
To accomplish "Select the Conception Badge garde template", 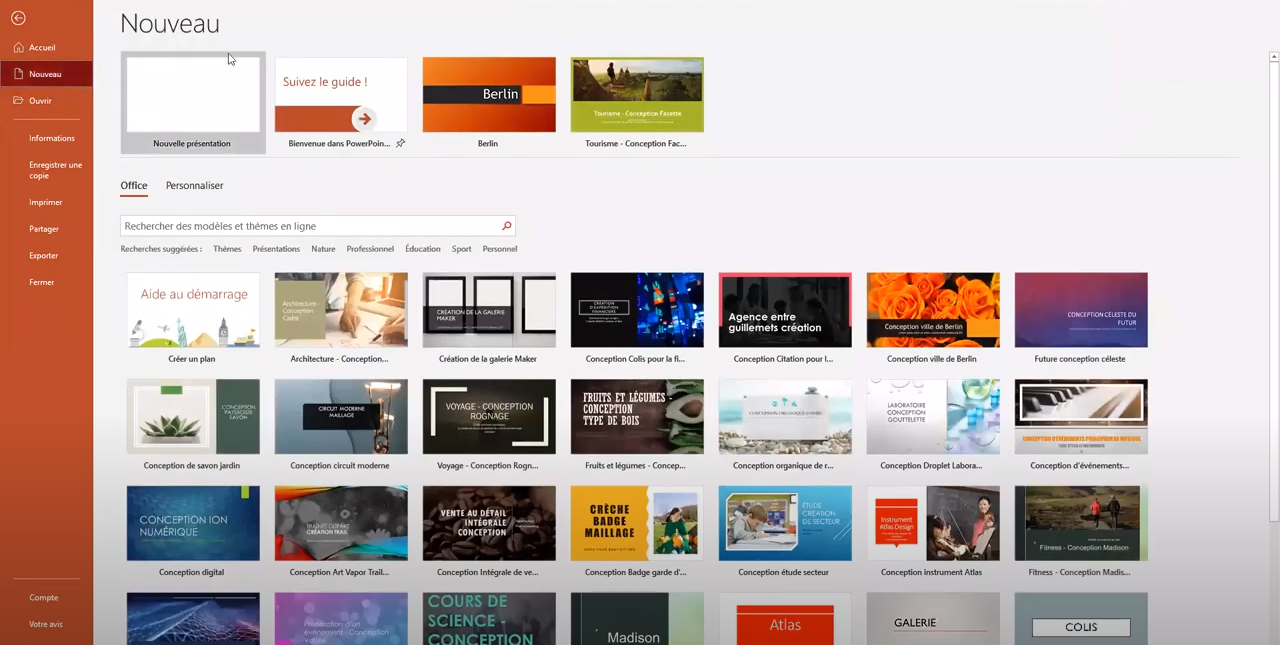I will point(637,532).
